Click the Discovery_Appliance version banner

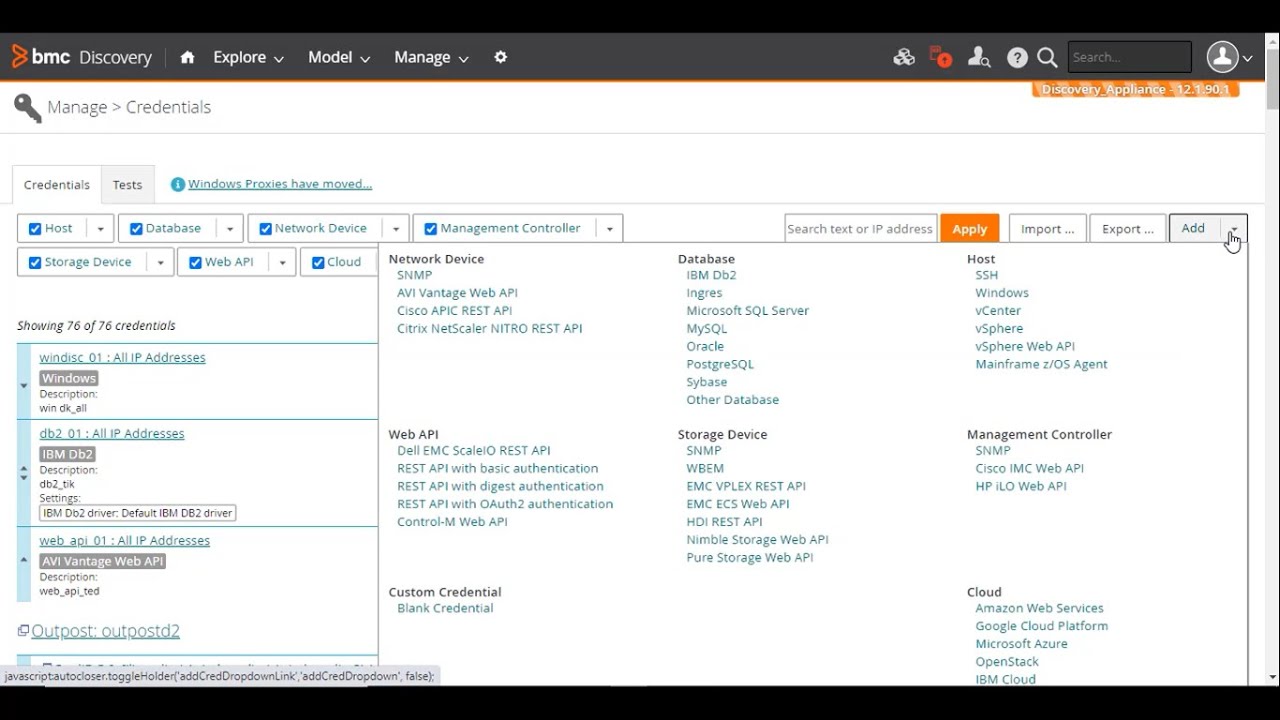[1136, 90]
